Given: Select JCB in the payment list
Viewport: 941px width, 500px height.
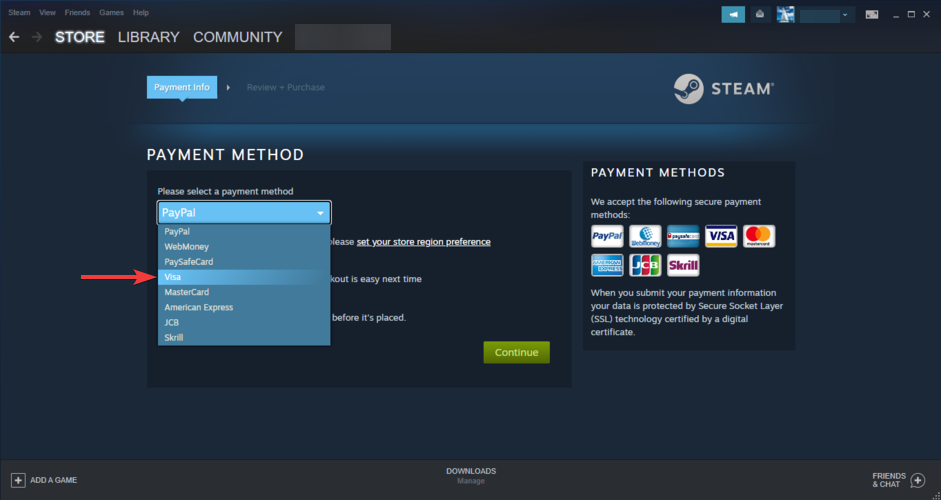Looking at the screenshot, I should tap(244, 322).
